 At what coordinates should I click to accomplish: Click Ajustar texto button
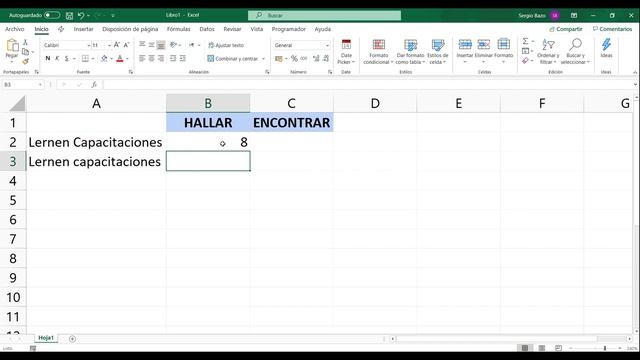tap(226, 45)
